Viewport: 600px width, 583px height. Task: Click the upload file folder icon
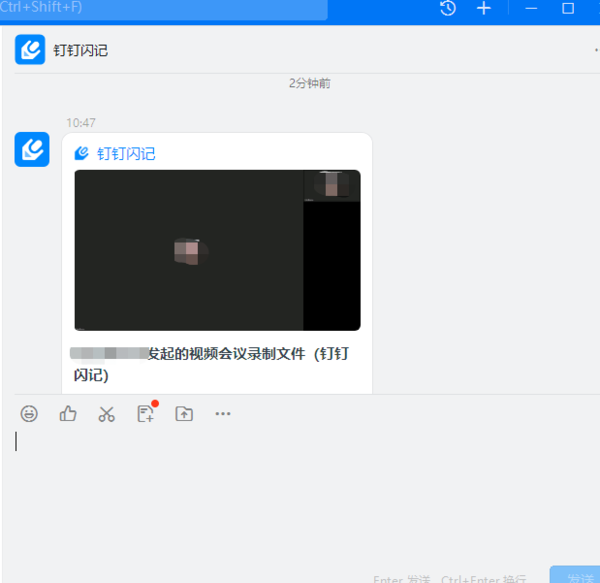click(x=184, y=414)
